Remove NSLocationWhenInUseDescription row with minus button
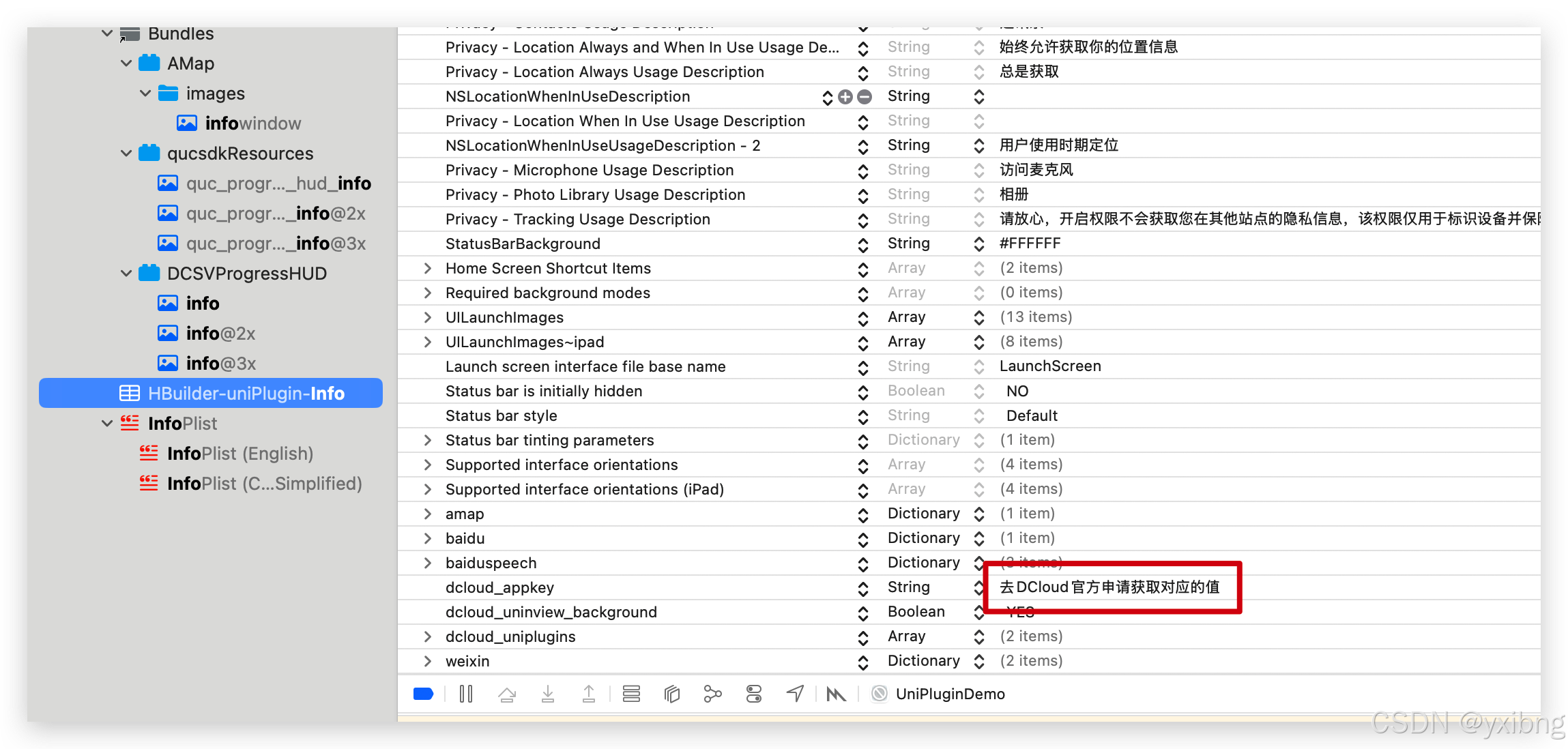The width and height of the screenshot is (1568, 749). (865, 97)
